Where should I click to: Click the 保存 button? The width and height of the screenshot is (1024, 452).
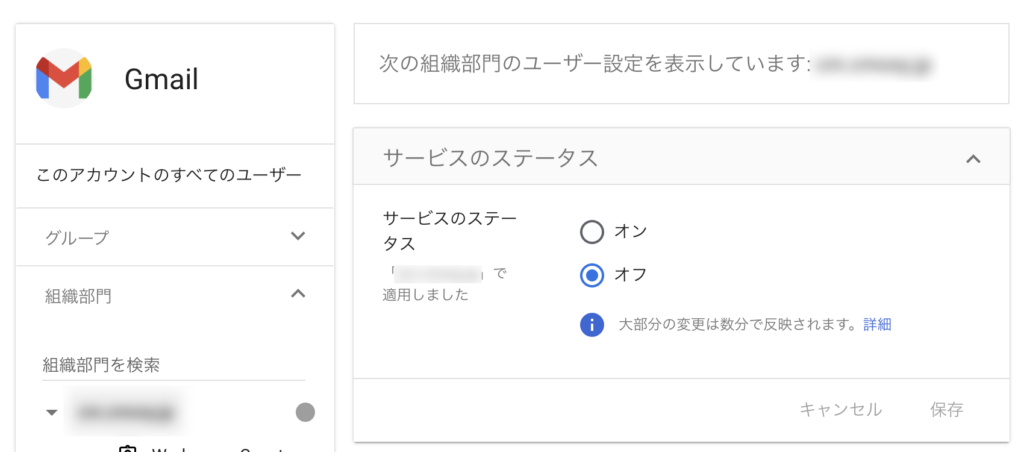(946, 409)
